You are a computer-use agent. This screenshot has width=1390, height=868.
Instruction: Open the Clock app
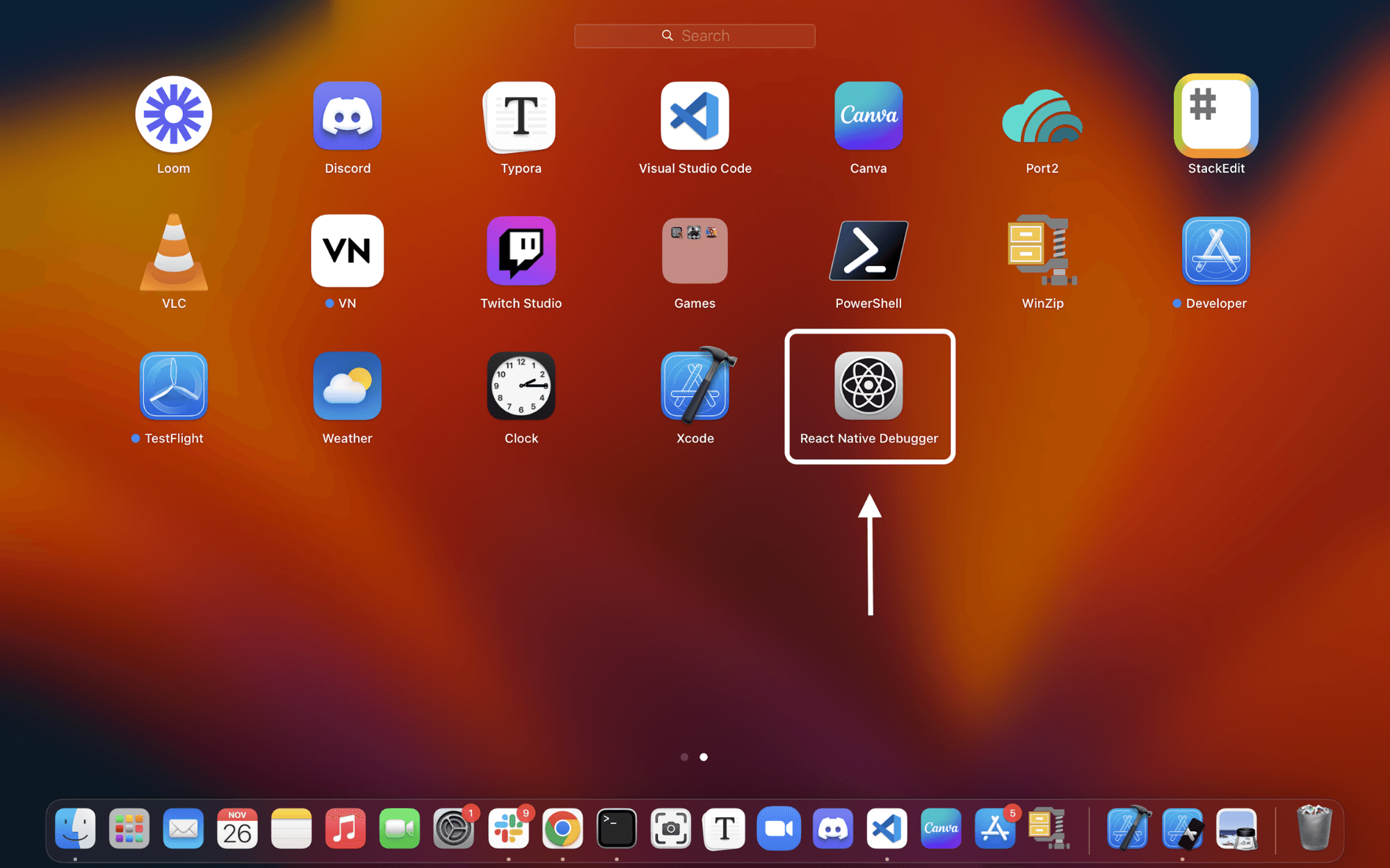[521, 386]
